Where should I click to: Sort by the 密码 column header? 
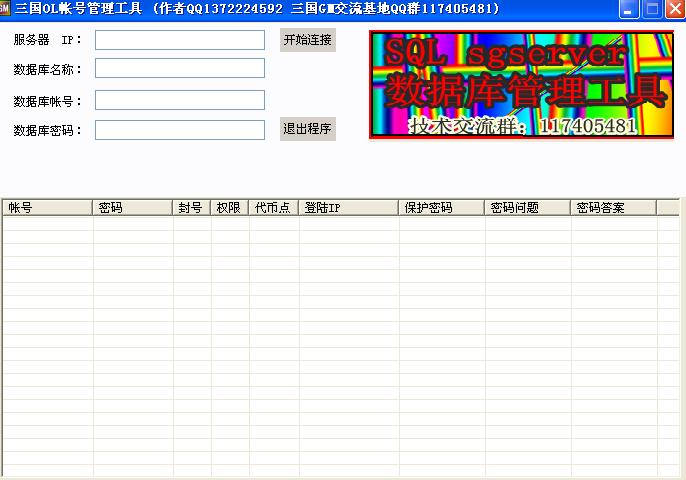[x=133, y=208]
